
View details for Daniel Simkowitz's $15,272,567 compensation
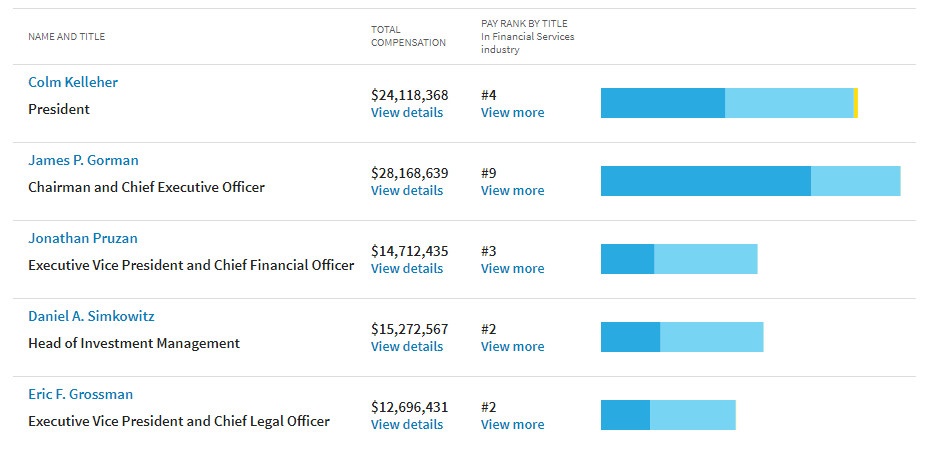[406, 346]
